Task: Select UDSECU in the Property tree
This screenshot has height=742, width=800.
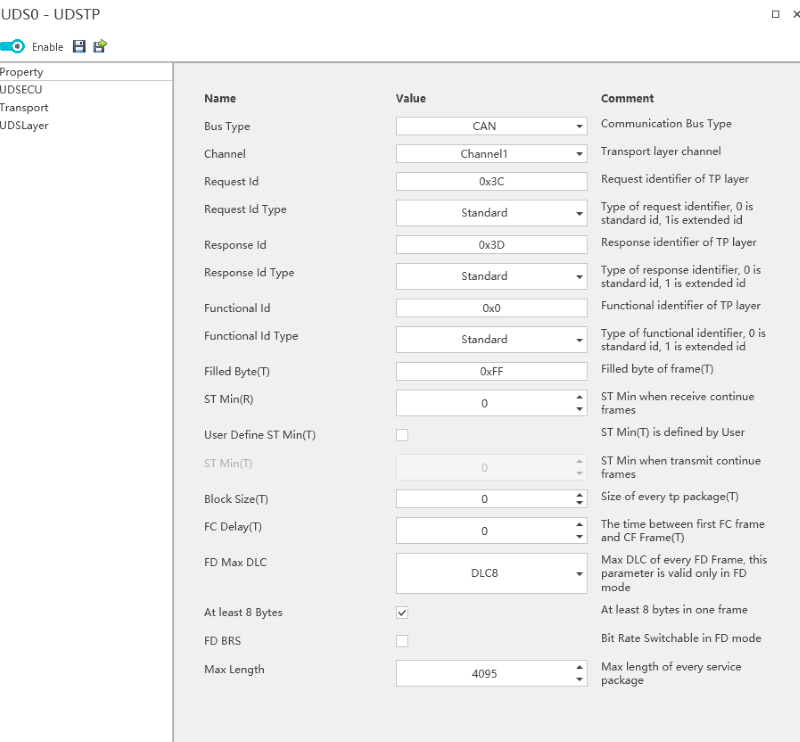Action: tap(22, 90)
